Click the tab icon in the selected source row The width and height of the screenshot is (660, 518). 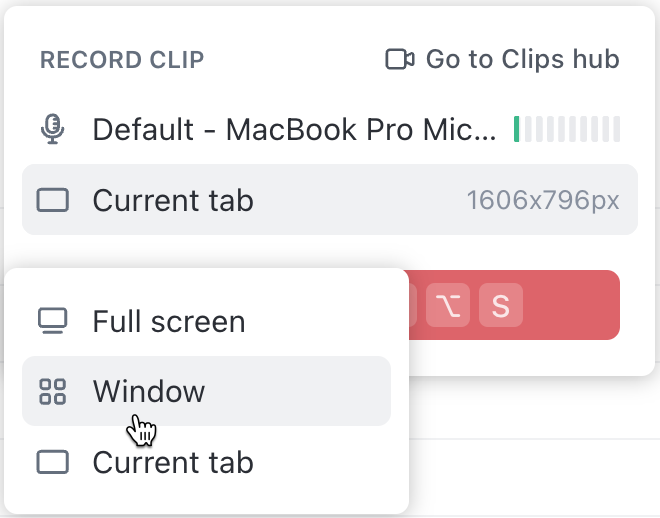(x=53, y=200)
